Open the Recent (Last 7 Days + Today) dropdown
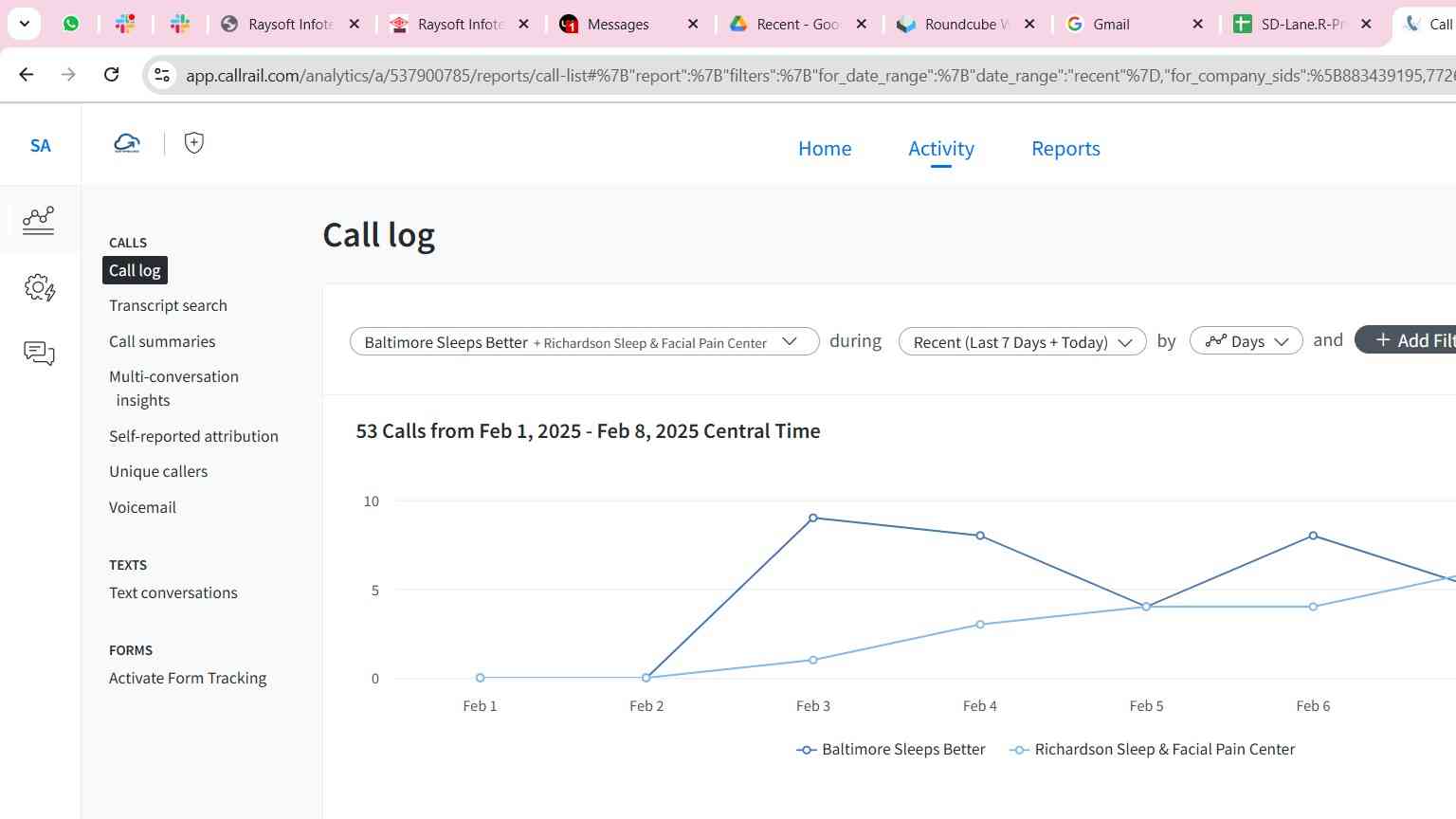Viewport: 1456px width, 819px height. coord(1022,341)
